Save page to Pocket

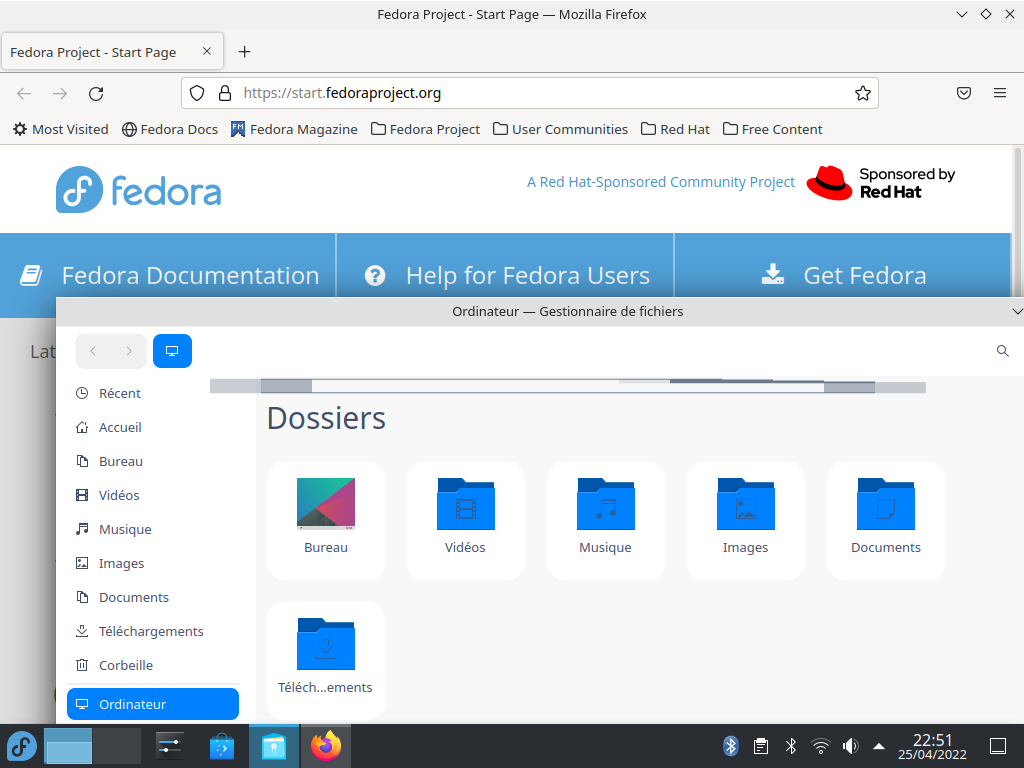click(963, 93)
